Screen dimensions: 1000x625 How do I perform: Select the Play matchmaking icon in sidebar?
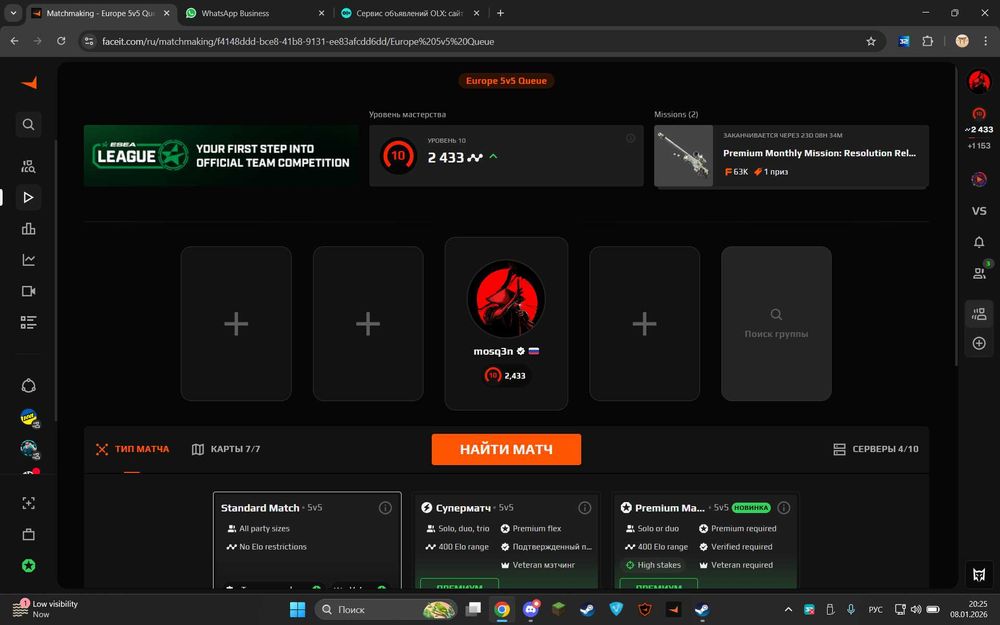(x=29, y=198)
